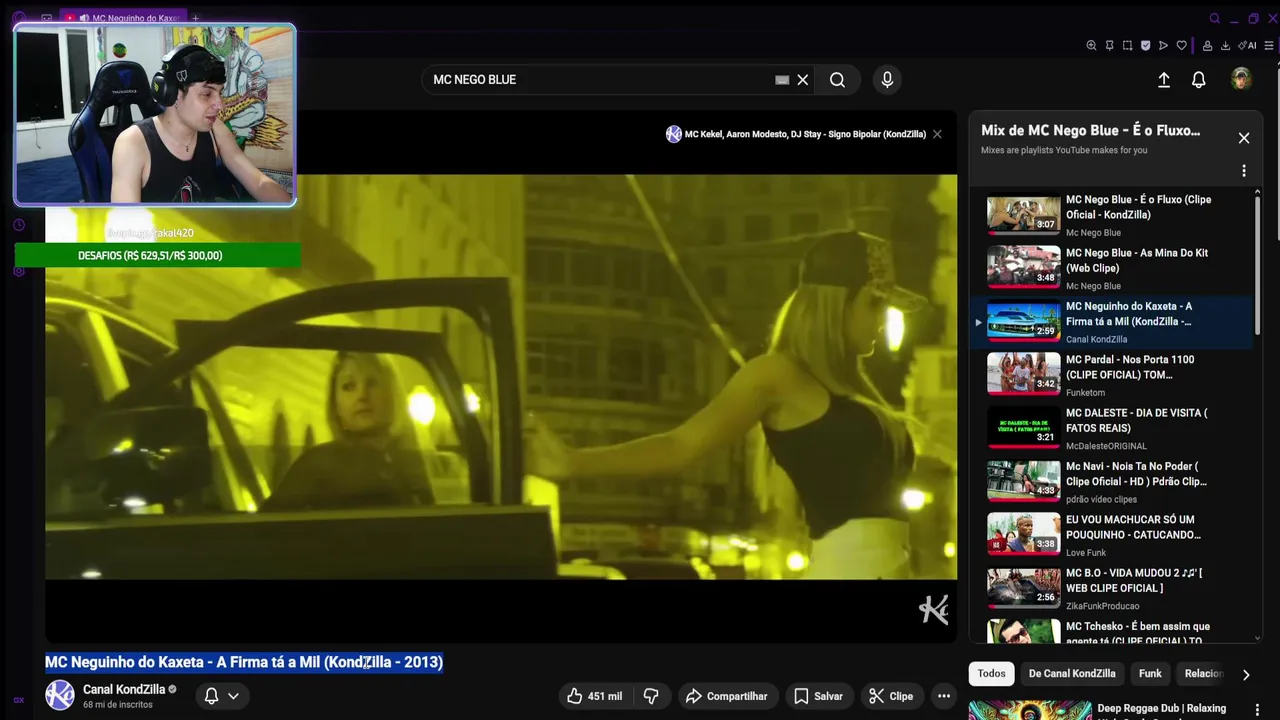Open the Canal KondZilla channel name link
1280x720 pixels.
click(x=124, y=689)
